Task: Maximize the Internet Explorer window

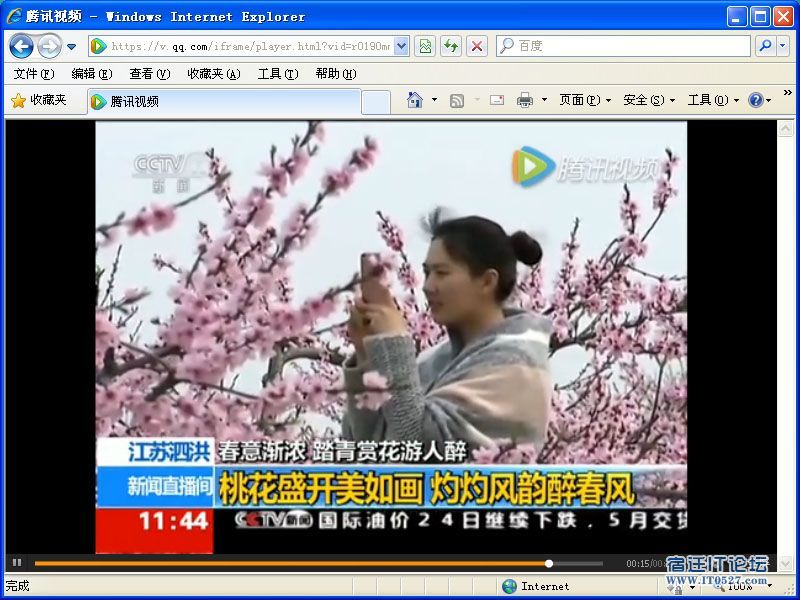Action: (760, 17)
